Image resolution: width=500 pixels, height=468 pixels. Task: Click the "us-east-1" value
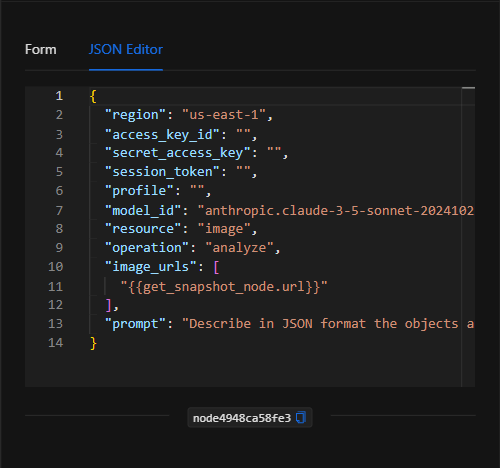coord(224,115)
